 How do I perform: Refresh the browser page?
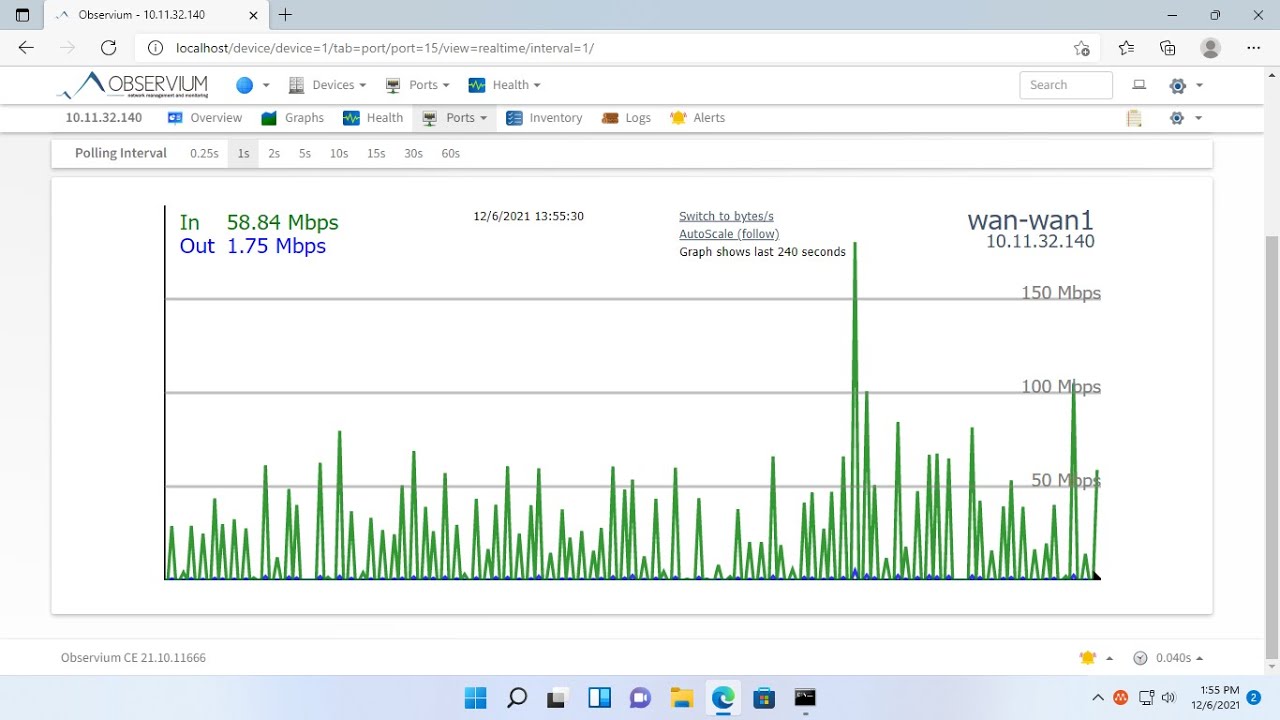point(109,47)
